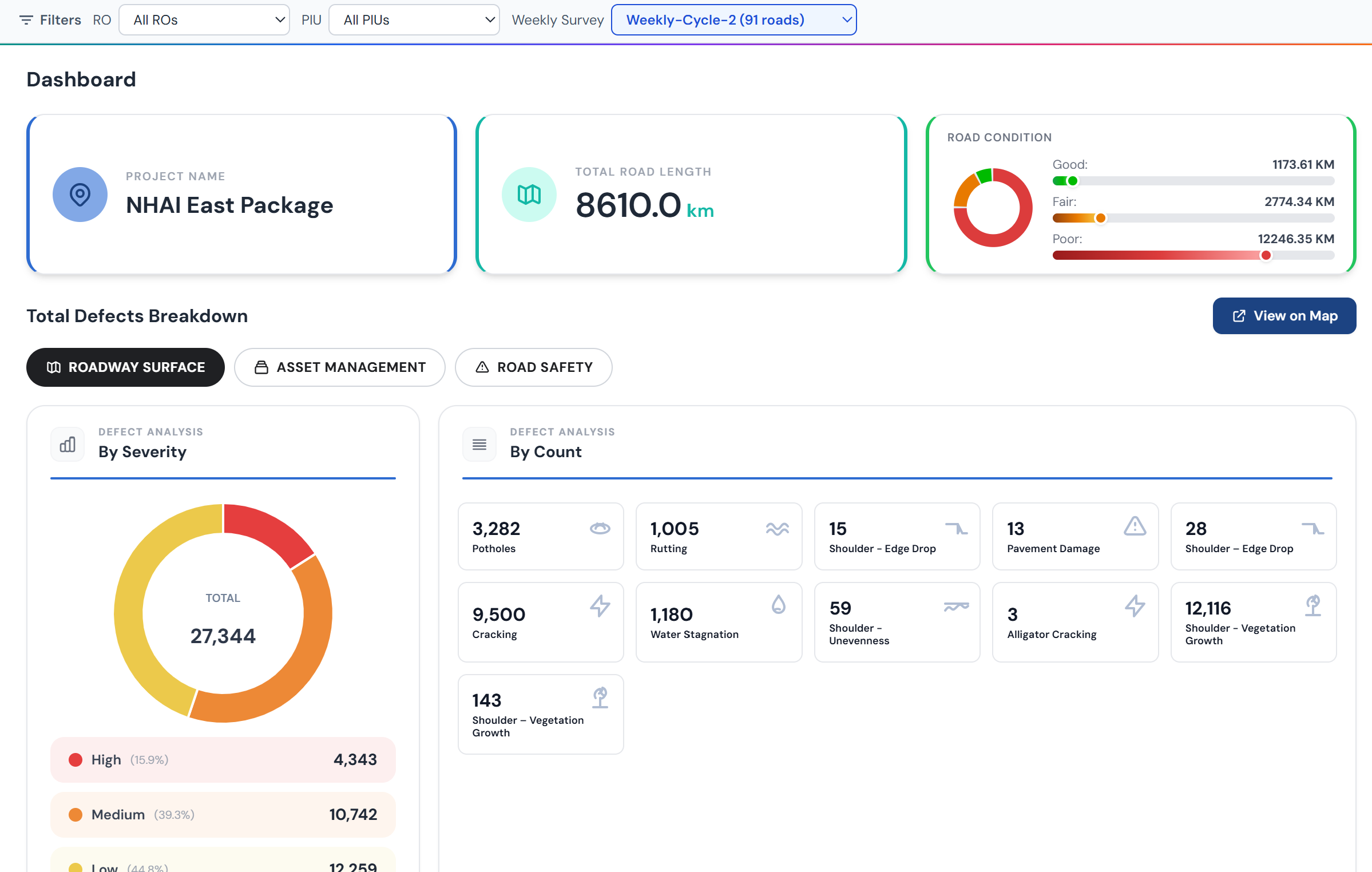Screen dimensions: 1372x872
Task: Open the Weekly-Cycle-2 survey dropdown
Action: [x=734, y=20]
